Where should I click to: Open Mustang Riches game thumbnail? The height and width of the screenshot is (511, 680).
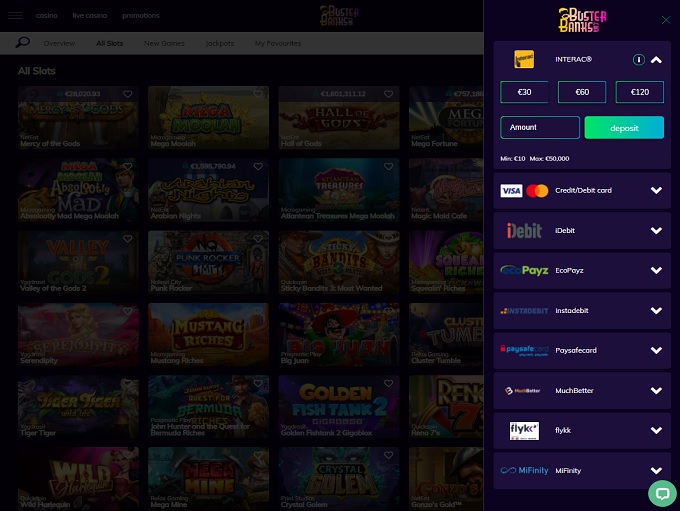pos(208,334)
